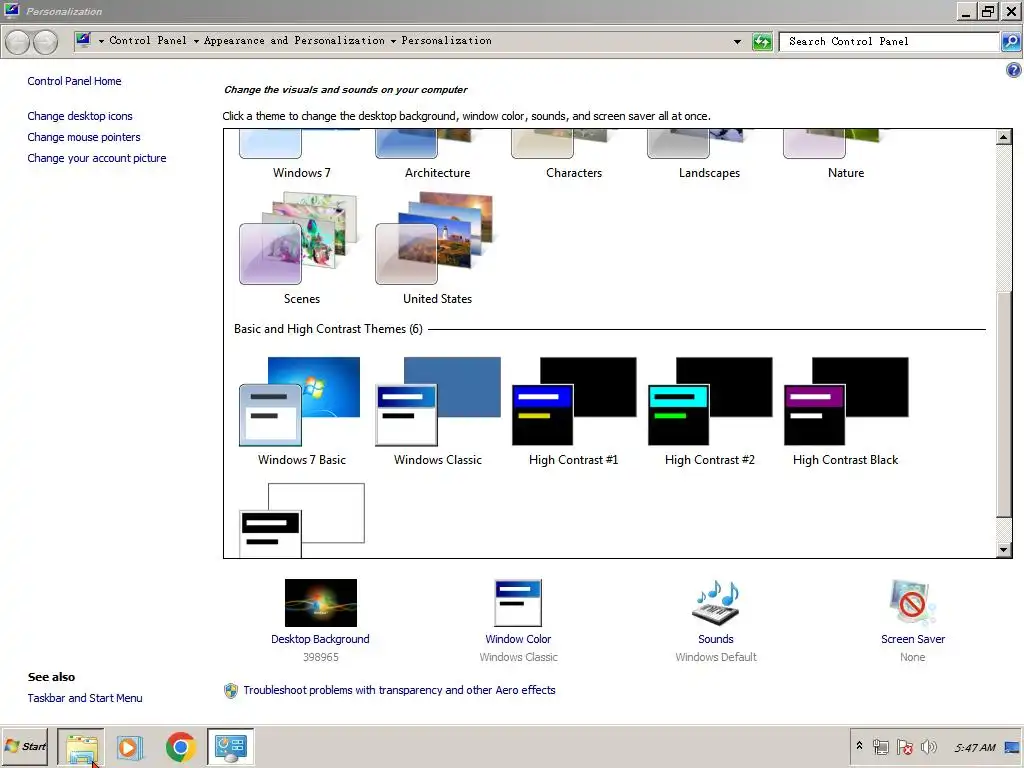Click the shield icon beside Troubleshoot link
This screenshot has height=768, width=1024.
(x=231, y=690)
